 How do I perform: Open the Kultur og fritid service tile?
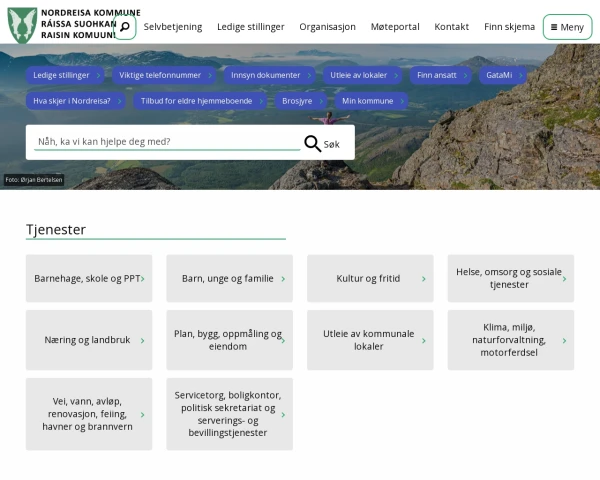tap(370, 279)
